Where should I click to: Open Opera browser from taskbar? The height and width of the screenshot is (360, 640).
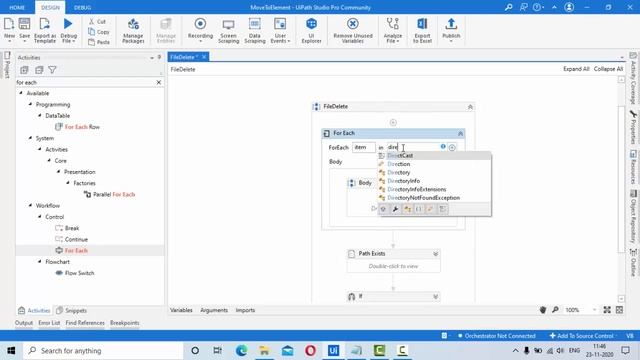[x=310, y=351]
